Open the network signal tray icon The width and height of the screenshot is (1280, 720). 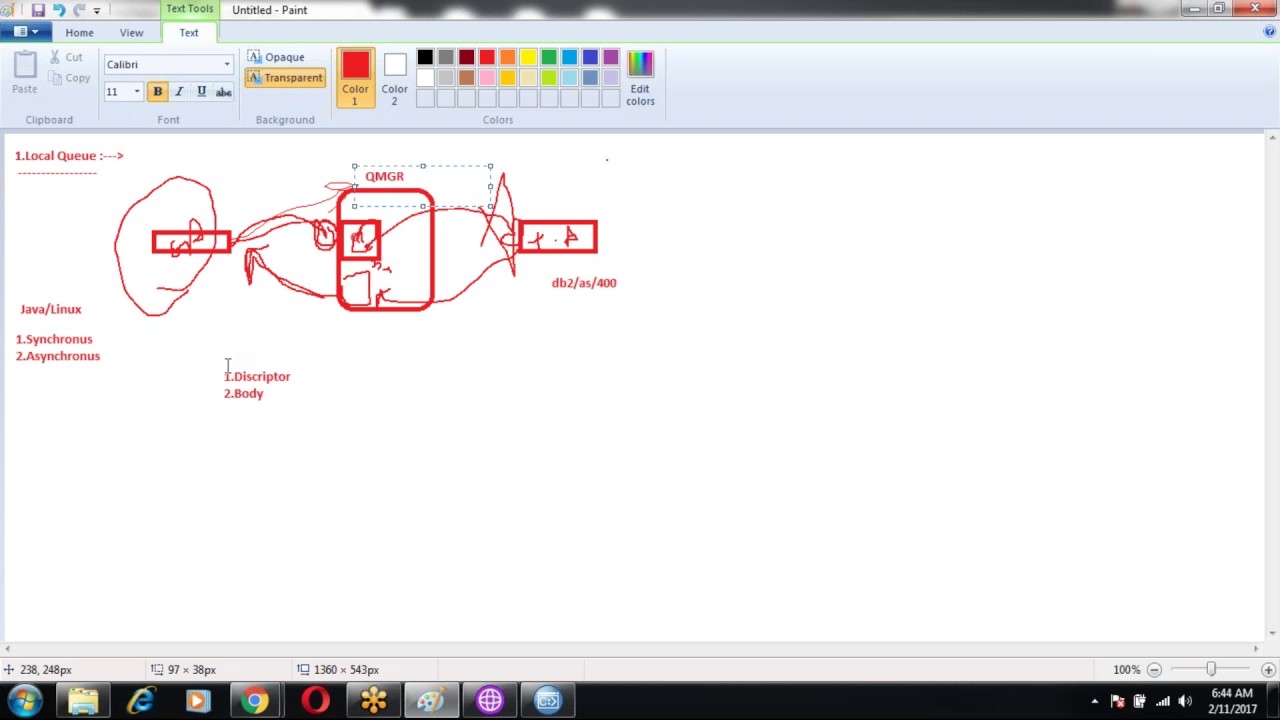(1163, 701)
